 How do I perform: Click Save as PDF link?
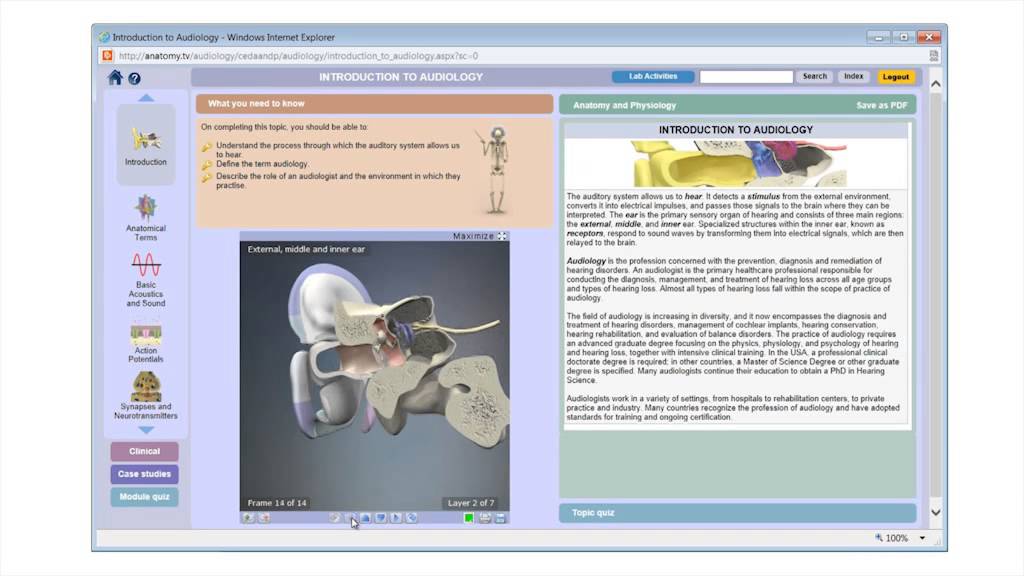(x=882, y=105)
